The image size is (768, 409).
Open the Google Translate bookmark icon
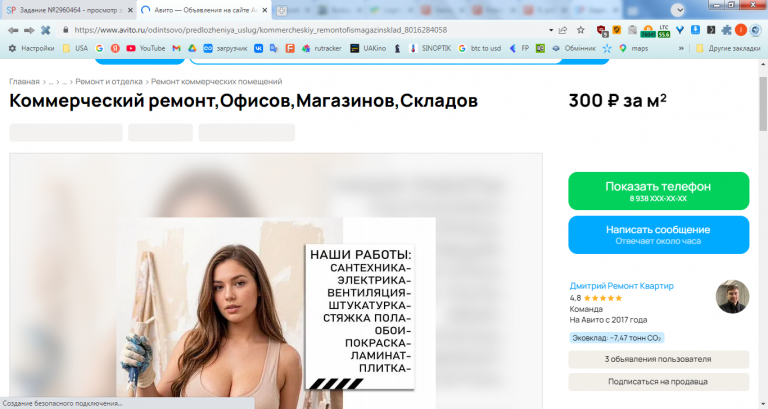[274, 48]
